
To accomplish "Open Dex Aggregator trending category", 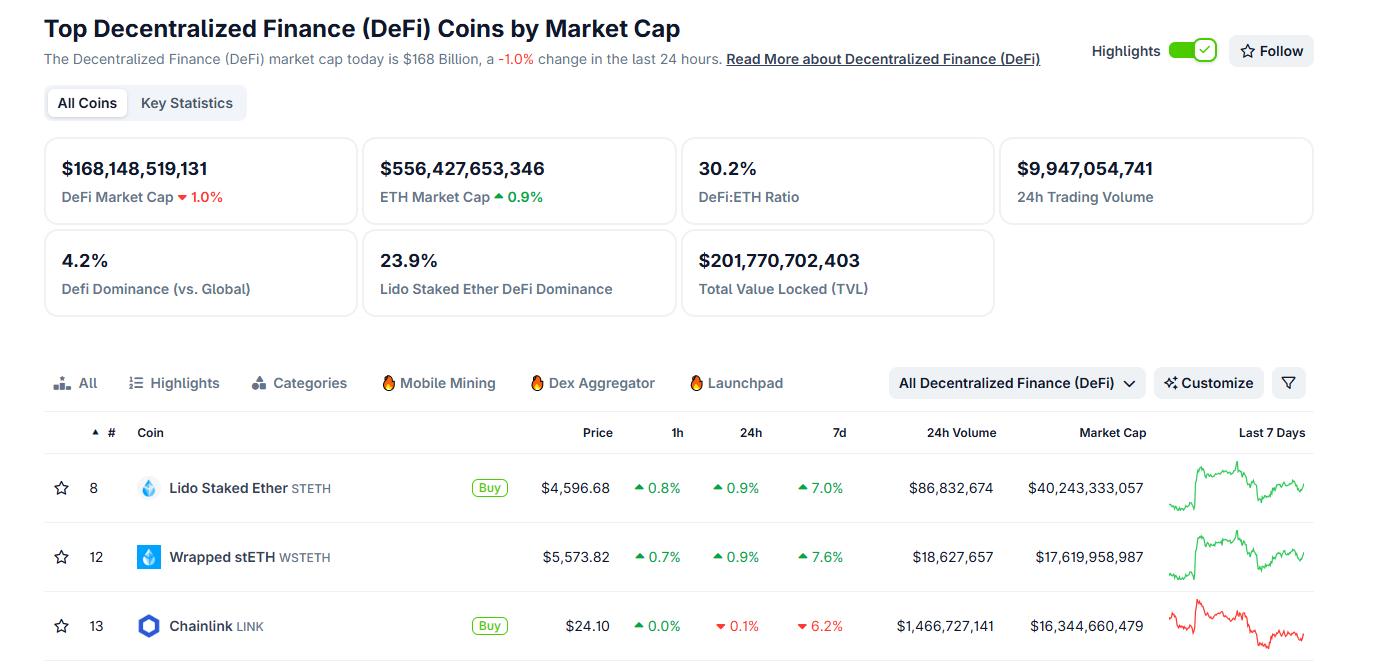I will pyautogui.click(x=592, y=383).
